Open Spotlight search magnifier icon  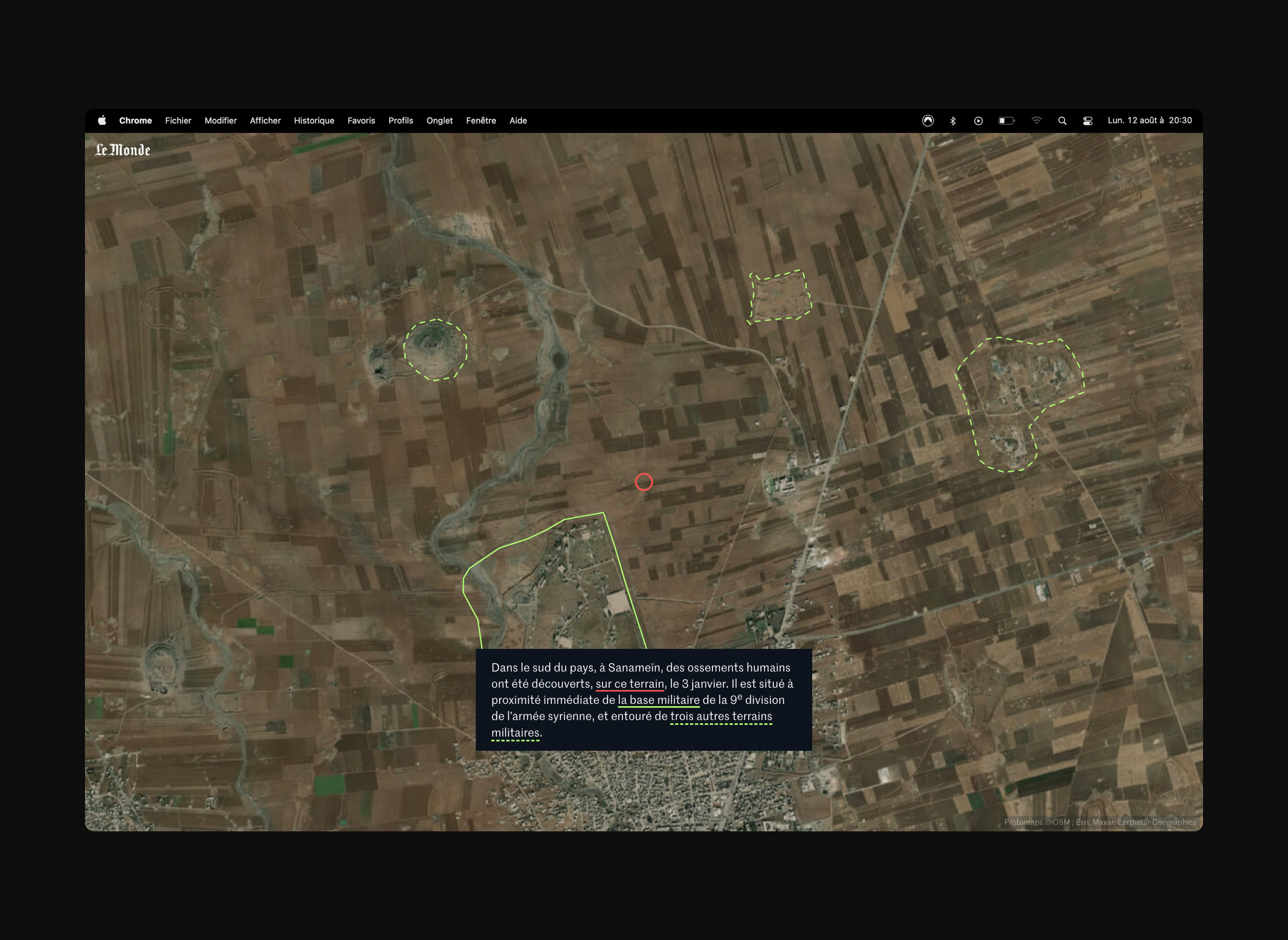click(x=1062, y=121)
